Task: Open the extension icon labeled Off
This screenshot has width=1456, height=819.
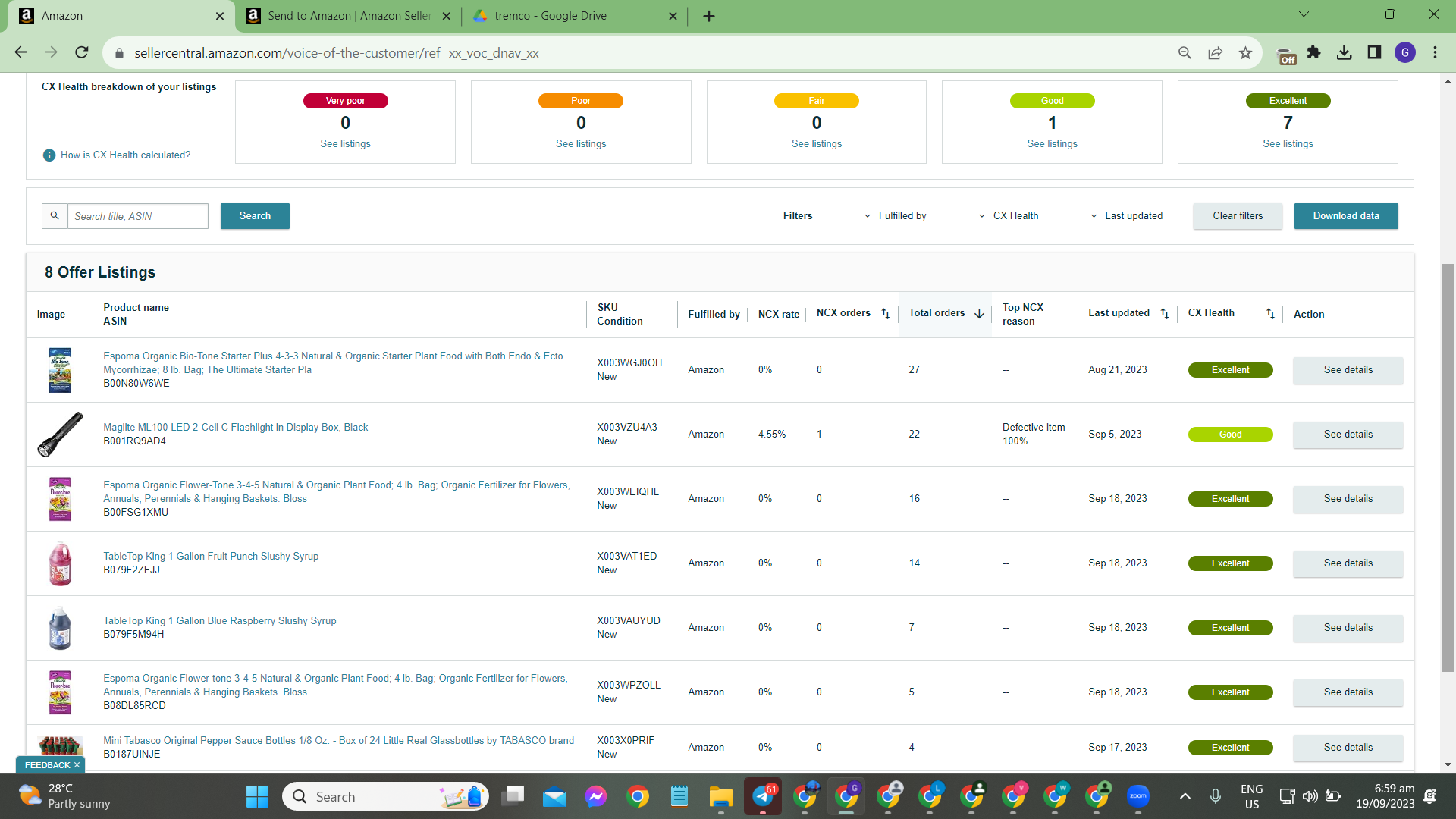Action: [x=1287, y=55]
